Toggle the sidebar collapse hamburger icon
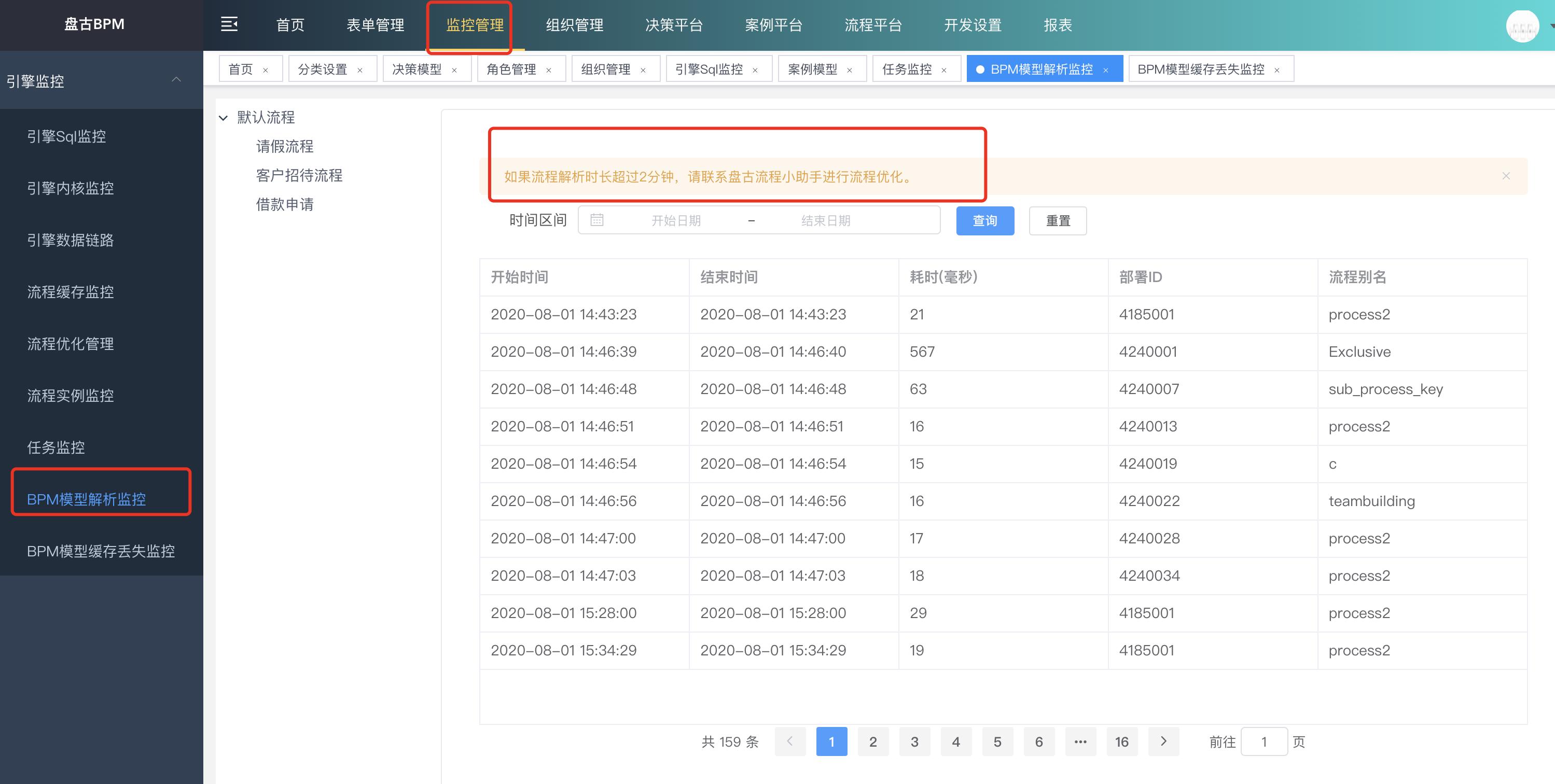Screen dimensions: 1555x784 pos(229,25)
